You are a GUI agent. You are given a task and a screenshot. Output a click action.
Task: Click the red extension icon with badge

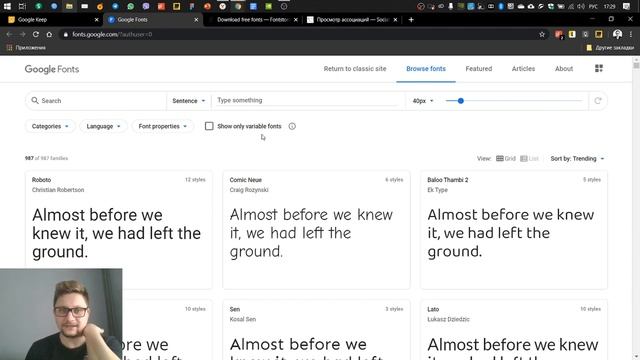point(559,35)
